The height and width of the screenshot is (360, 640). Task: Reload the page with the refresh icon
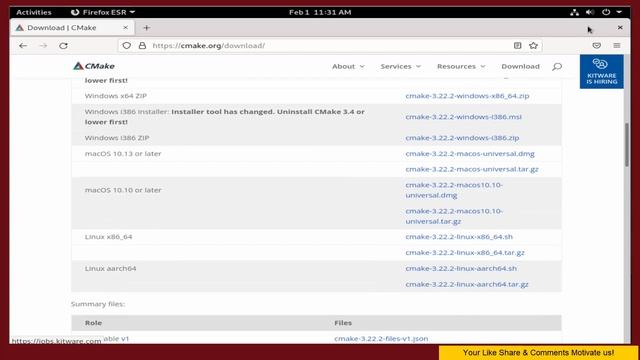(x=63, y=46)
